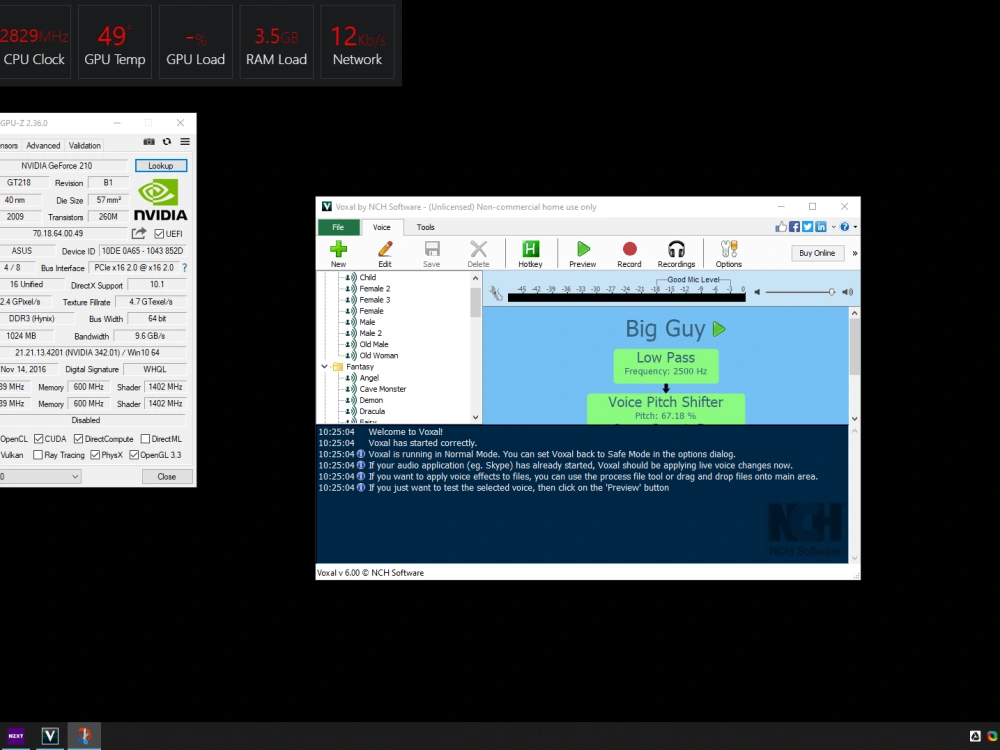The image size is (1000, 750).
Task: Select the Cave Monster voice
Action: (383, 389)
